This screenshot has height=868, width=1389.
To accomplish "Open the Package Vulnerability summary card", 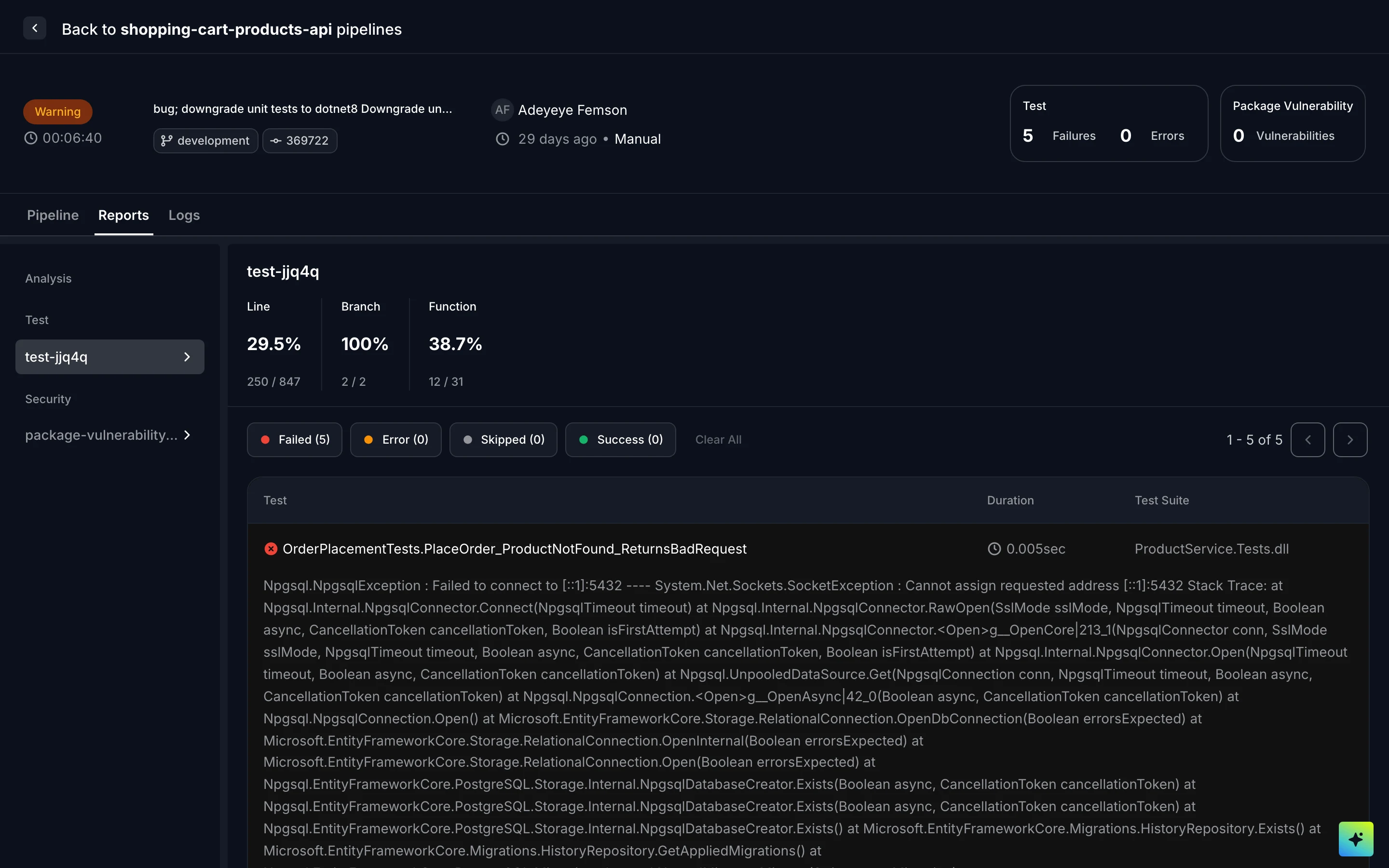I will tap(1293, 123).
